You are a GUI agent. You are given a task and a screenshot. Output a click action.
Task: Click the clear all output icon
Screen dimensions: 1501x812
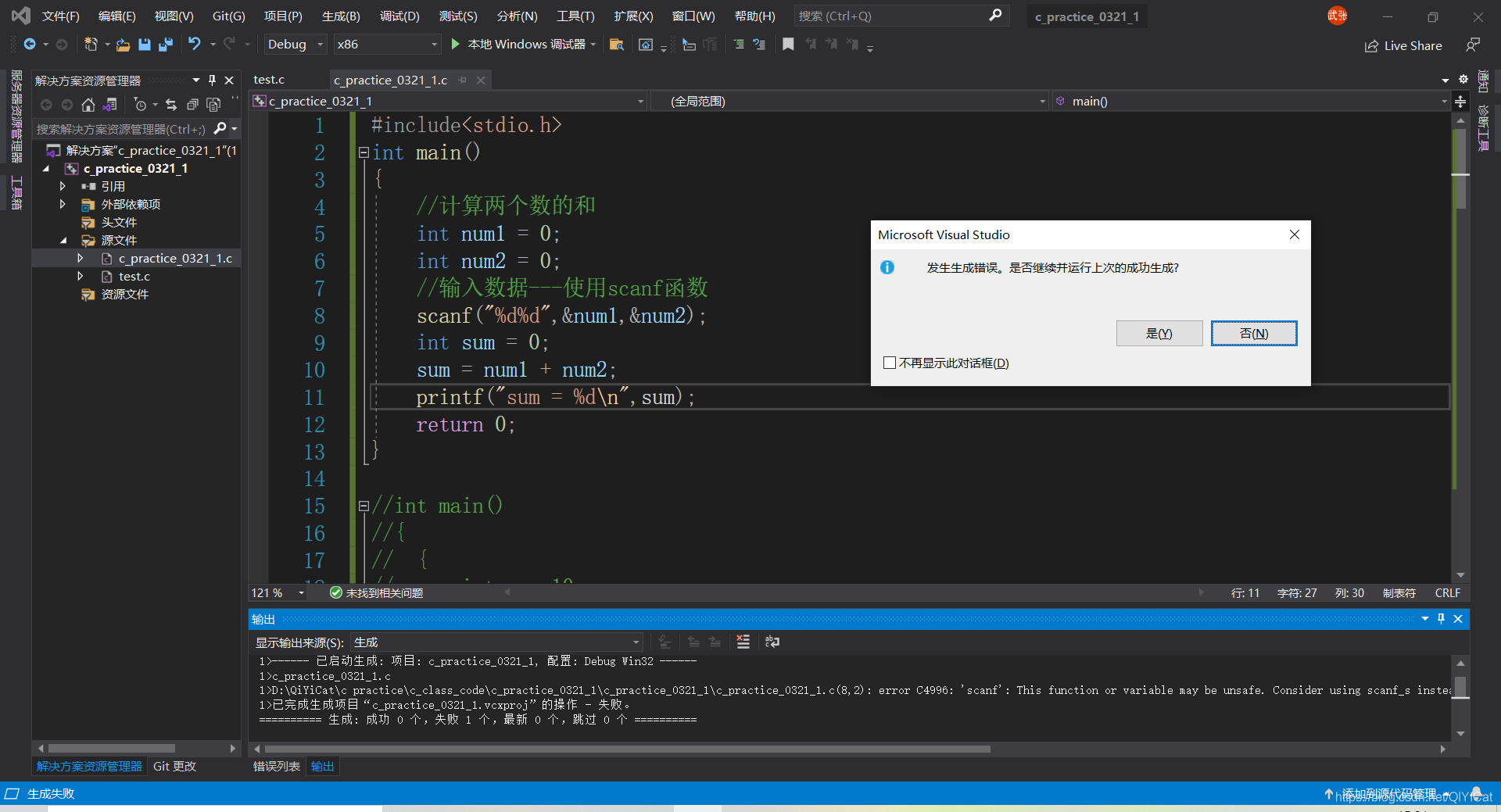coord(743,642)
